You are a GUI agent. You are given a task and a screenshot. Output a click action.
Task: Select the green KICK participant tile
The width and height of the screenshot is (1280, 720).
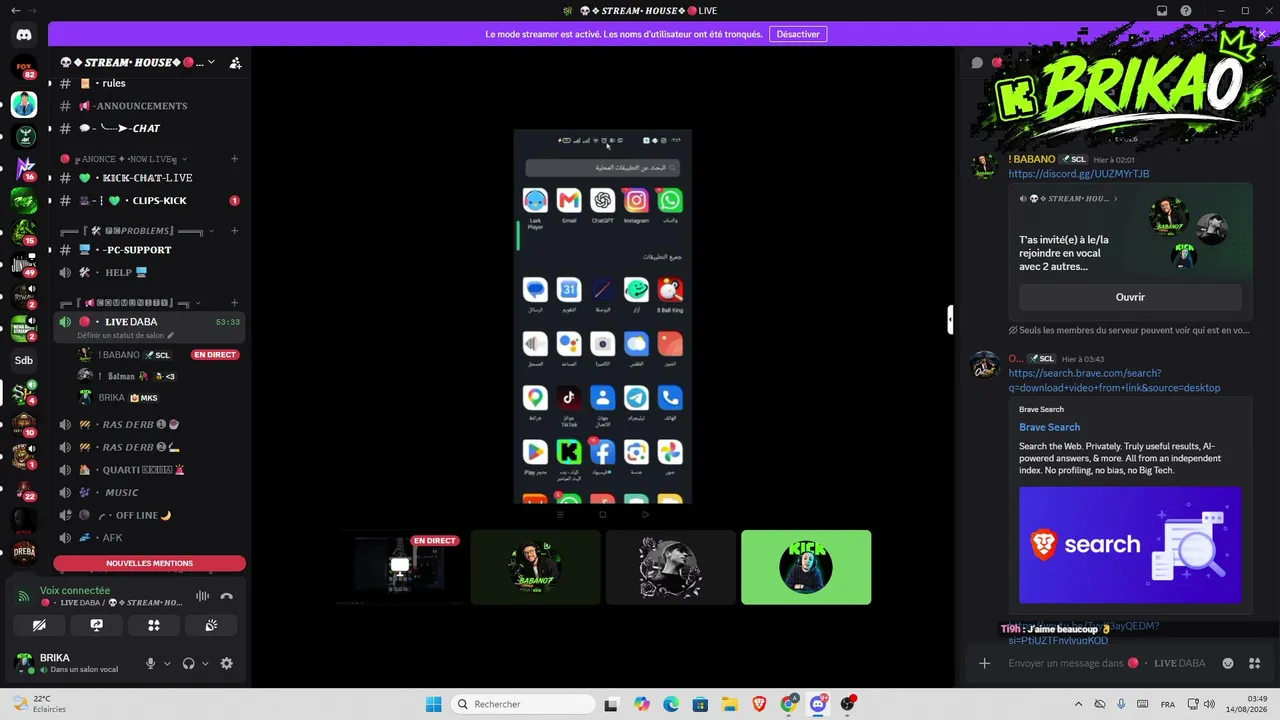point(806,567)
